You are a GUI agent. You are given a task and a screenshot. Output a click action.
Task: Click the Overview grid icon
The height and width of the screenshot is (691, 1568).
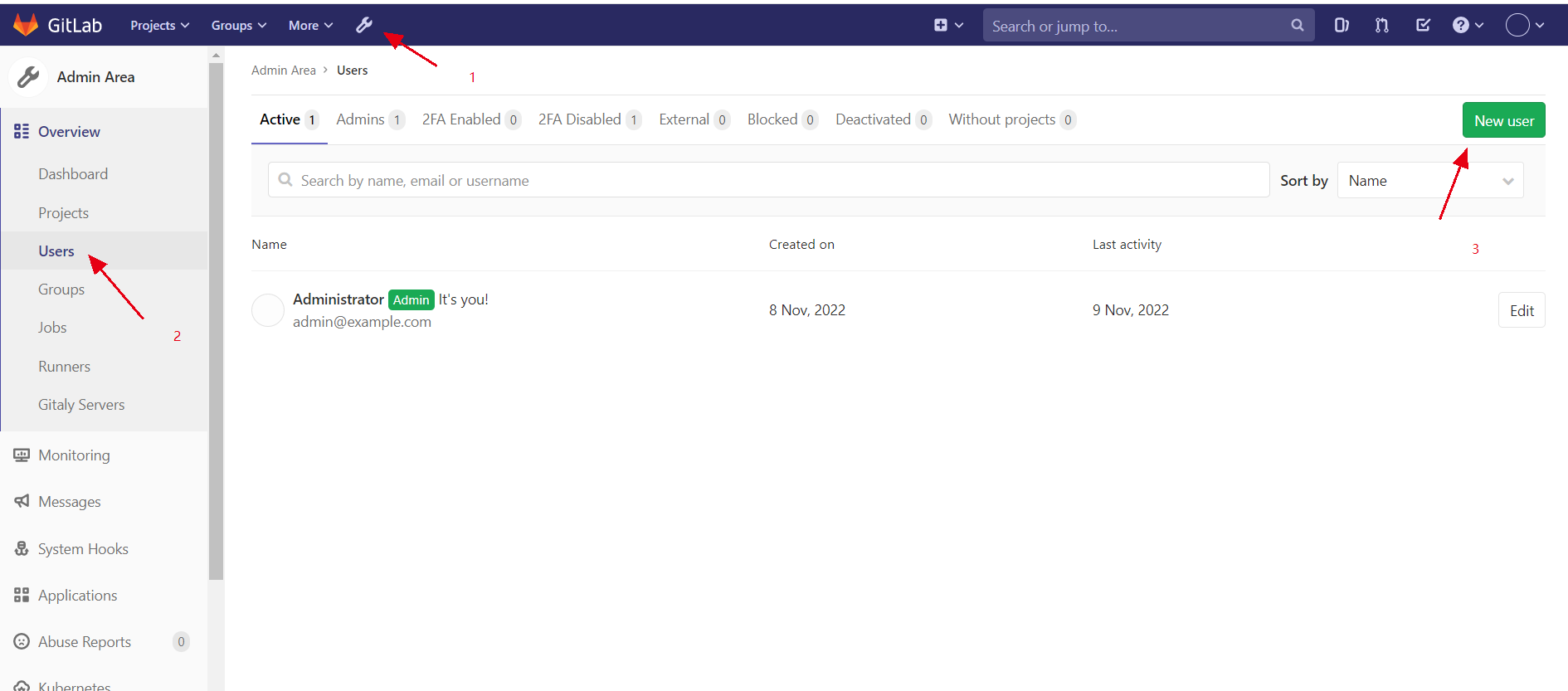(22, 131)
